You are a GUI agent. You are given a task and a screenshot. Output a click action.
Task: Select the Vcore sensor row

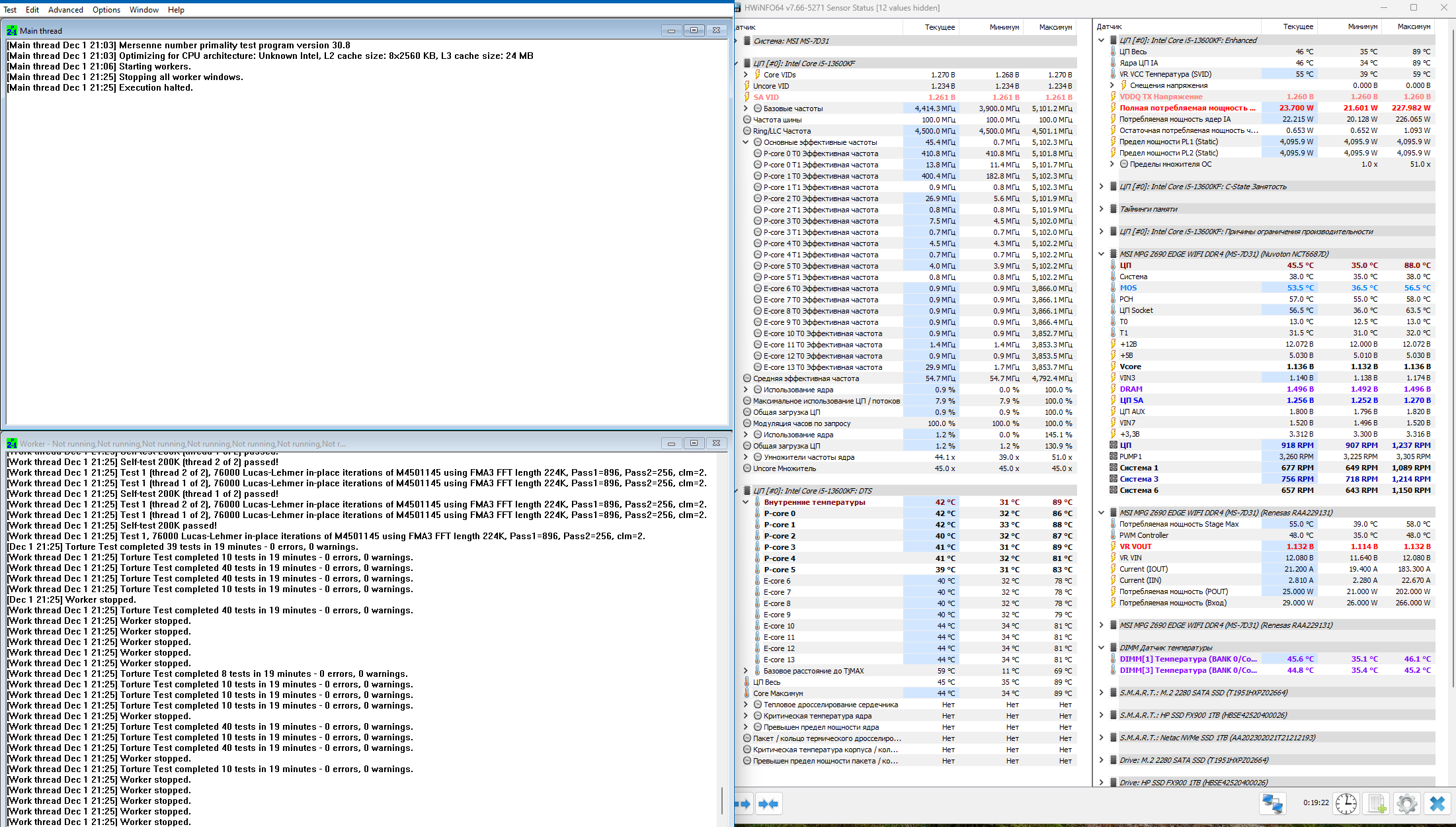tap(1131, 367)
